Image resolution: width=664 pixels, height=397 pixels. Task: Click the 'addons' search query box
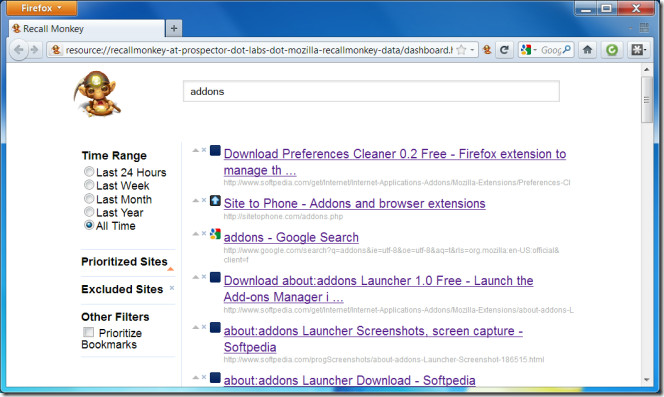click(x=371, y=91)
